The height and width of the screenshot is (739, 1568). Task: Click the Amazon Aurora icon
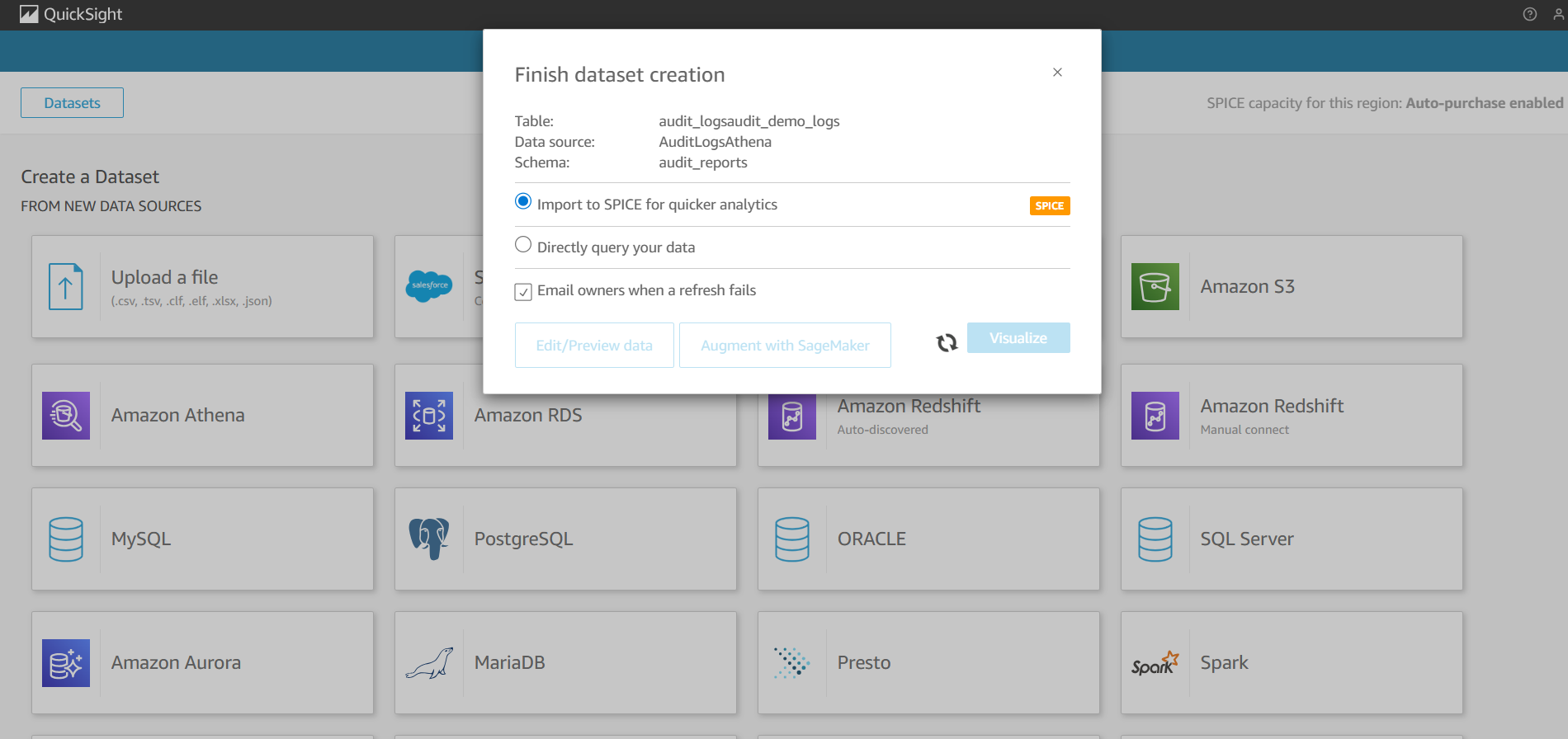click(66, 662)
